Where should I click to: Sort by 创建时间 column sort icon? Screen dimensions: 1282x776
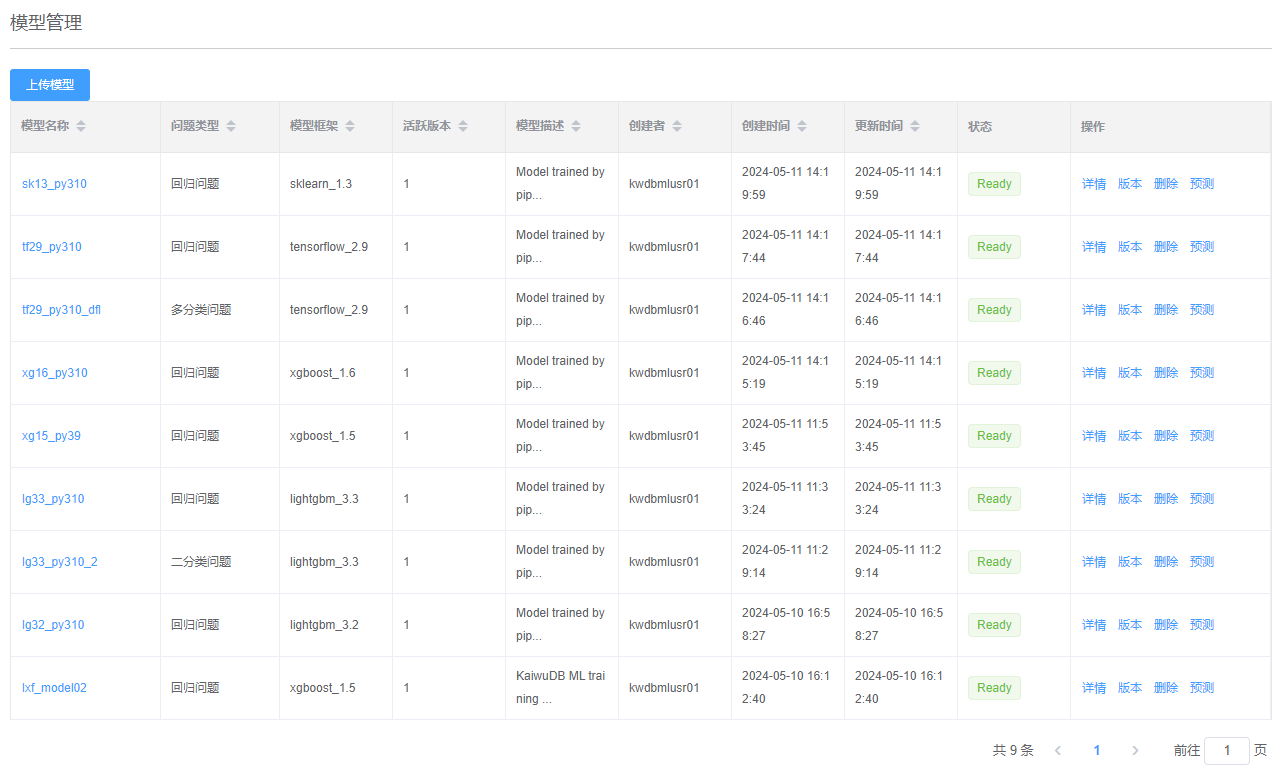click(x=802, y=126)
